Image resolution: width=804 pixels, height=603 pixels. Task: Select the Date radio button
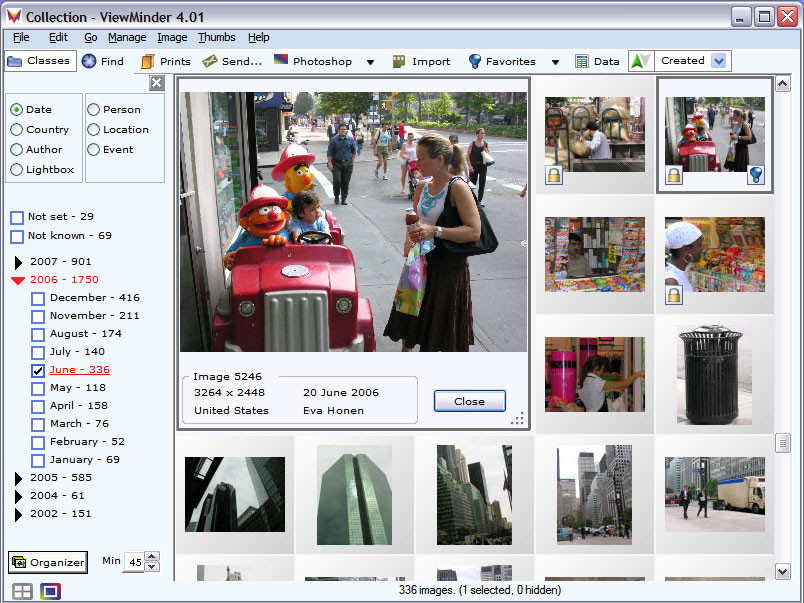[x=16, y=110]
